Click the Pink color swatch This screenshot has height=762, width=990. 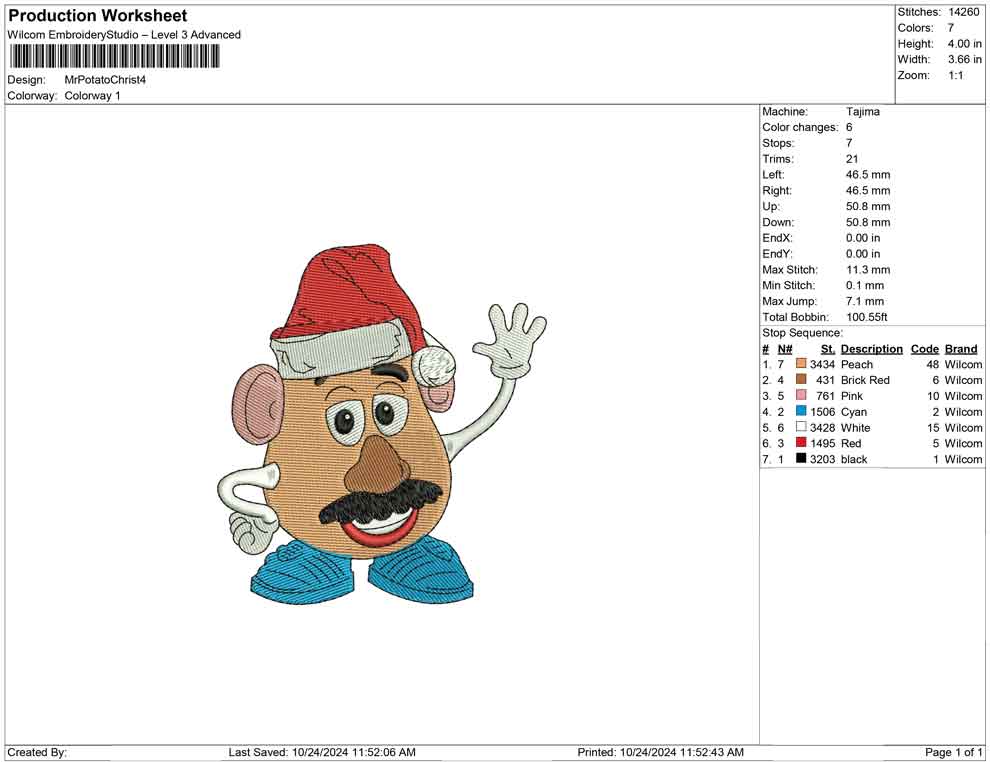pos(801,395)
